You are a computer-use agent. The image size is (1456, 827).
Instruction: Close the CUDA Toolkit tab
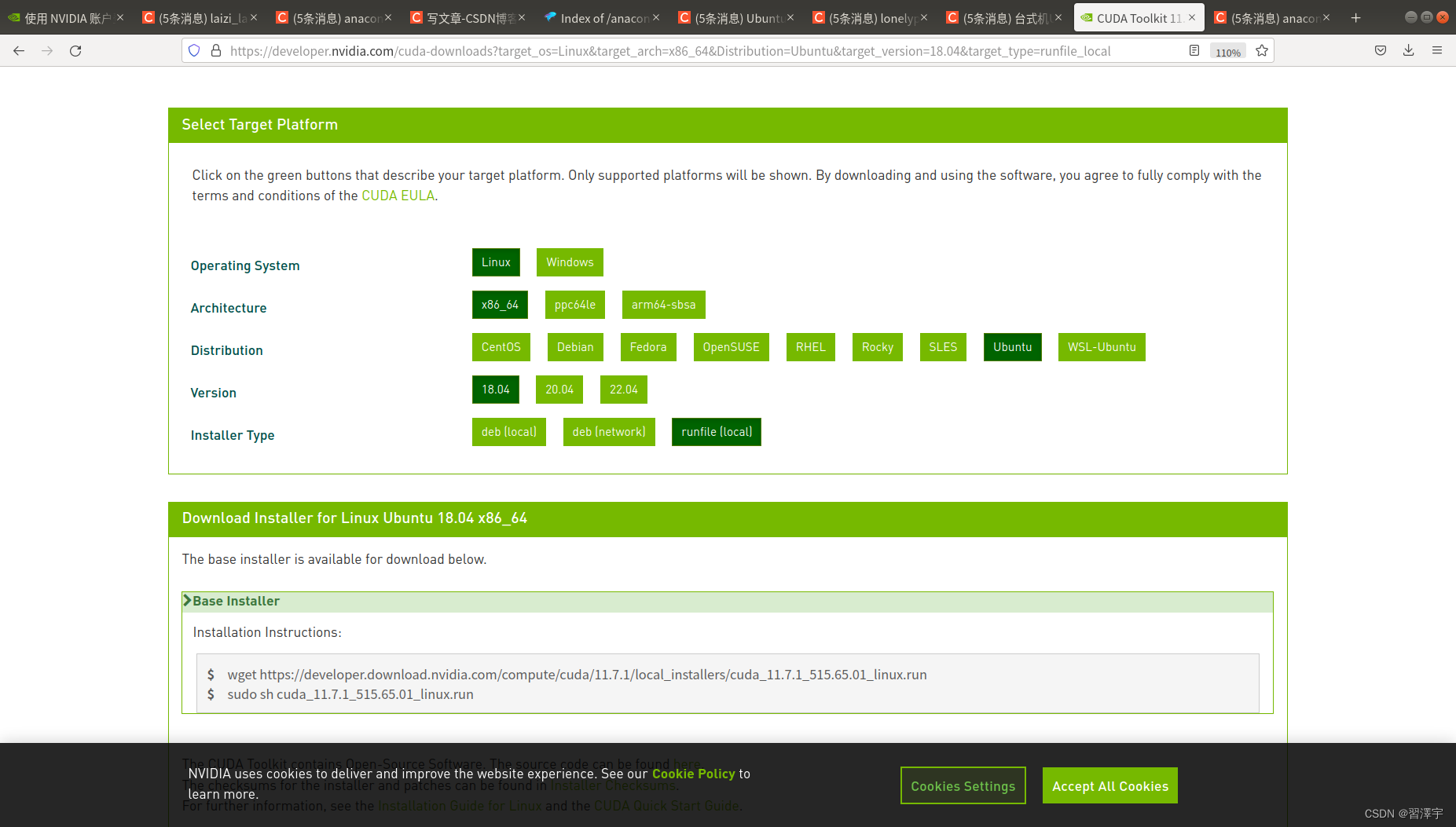(1192, 17)
